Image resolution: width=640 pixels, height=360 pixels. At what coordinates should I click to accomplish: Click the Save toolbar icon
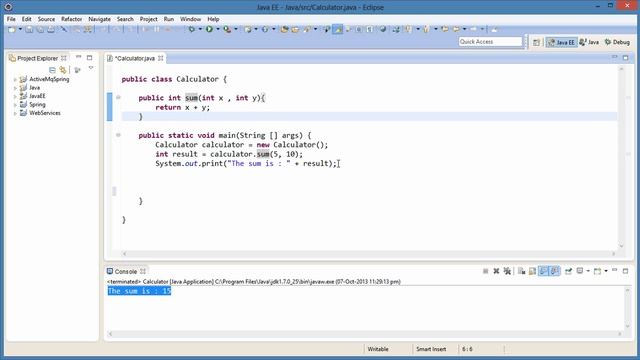click(x=29, y=29)
